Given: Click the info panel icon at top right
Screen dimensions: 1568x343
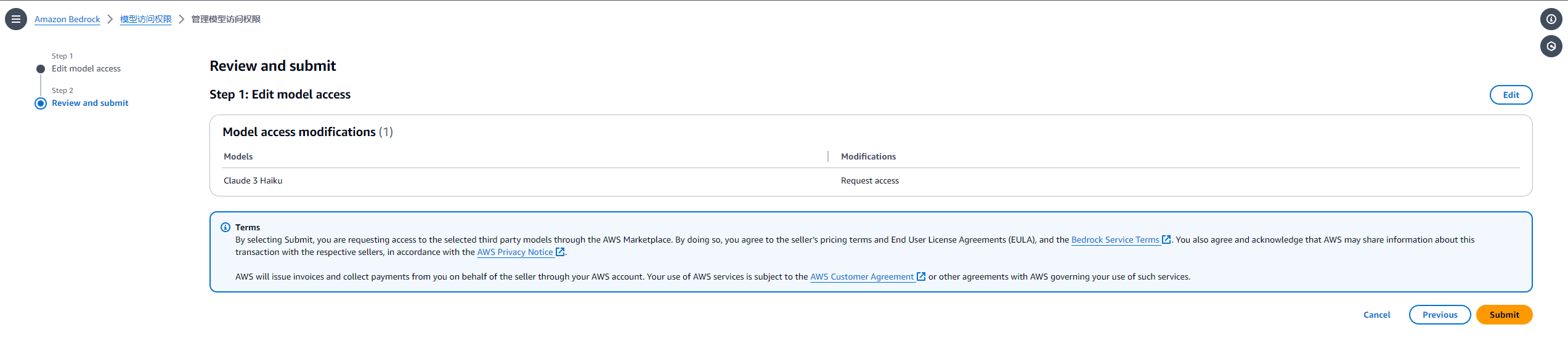Looking at the screenshot, I should point(1551,19).
